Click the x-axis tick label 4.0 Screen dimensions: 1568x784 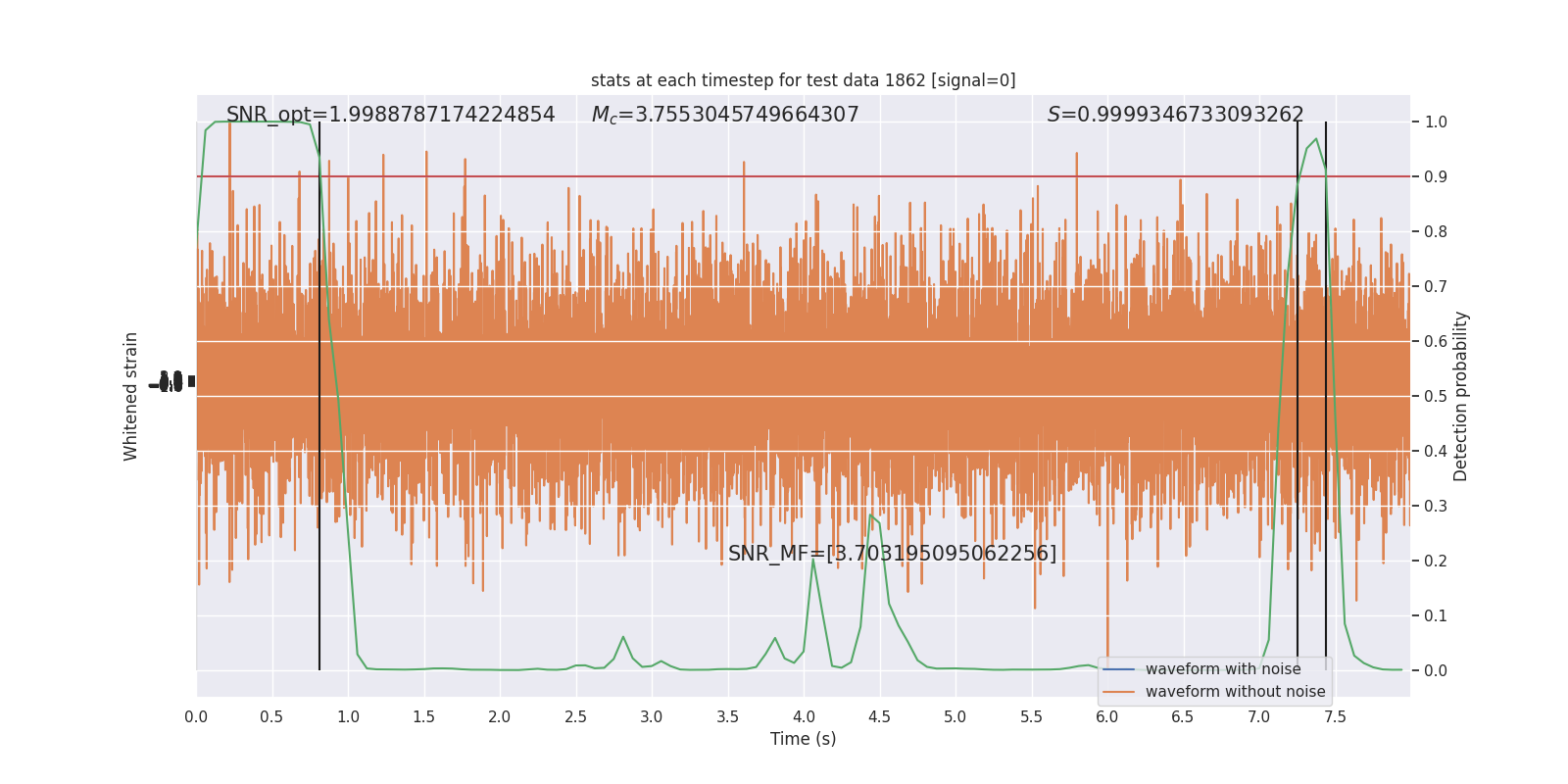coord(804,716)
